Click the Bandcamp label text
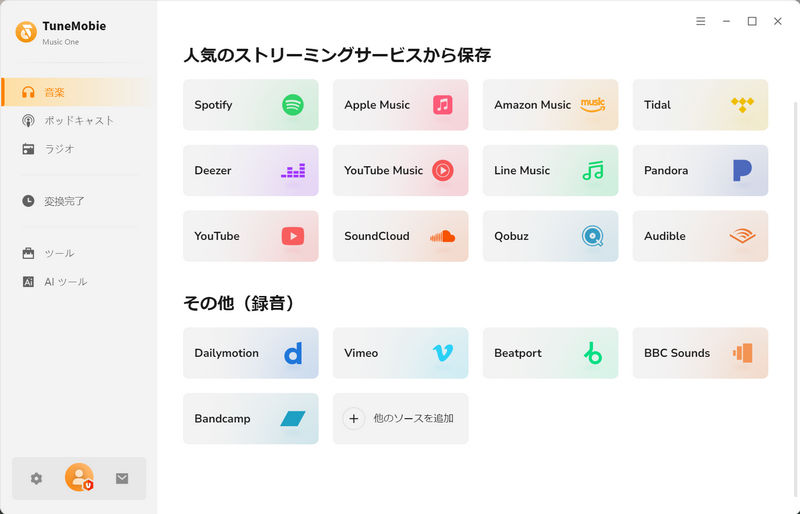 coord(222,419)
